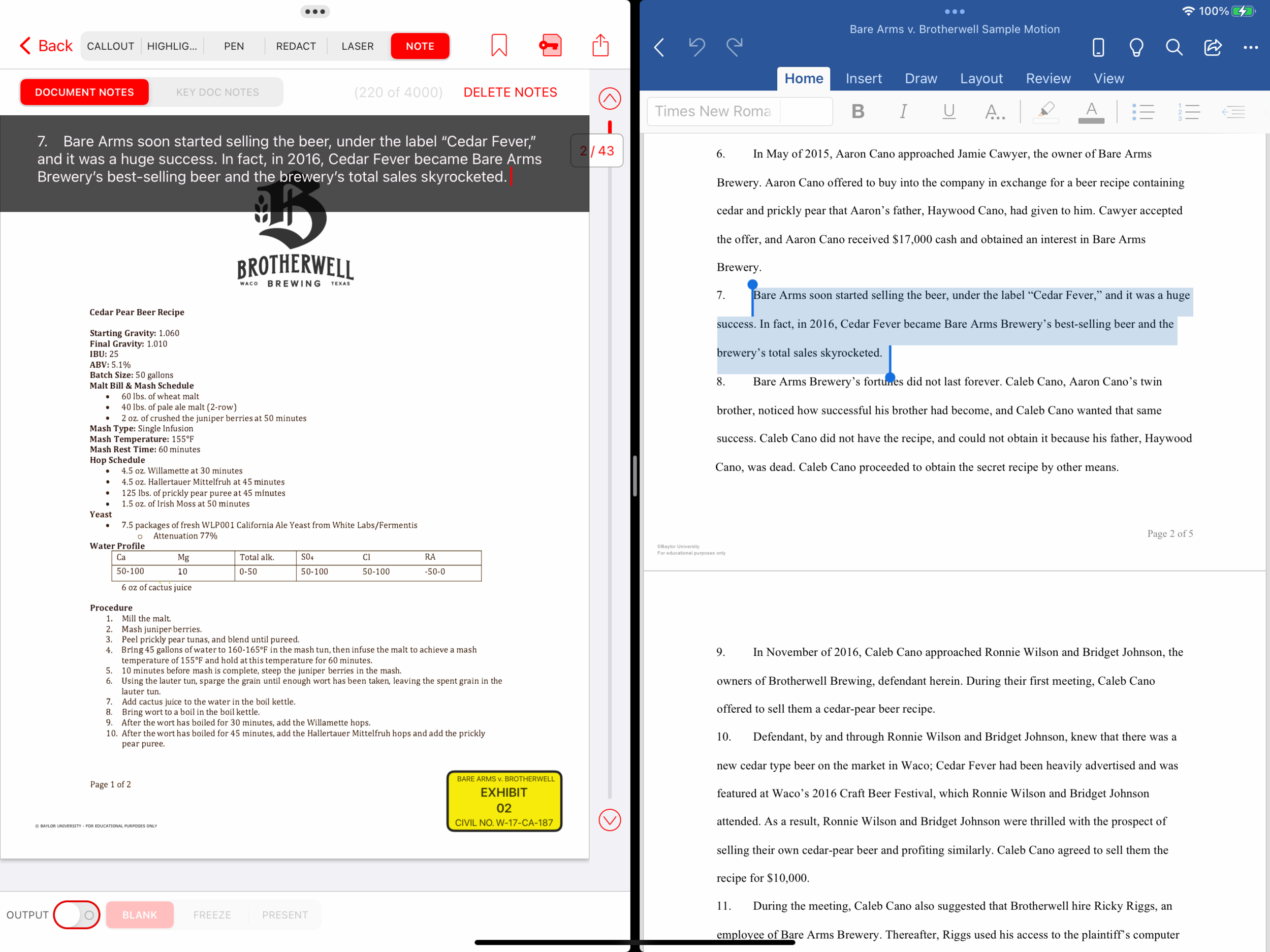The image size is (1270, 952).
Task: Open Word search magnifier icon
Action: pos(1174,47)
